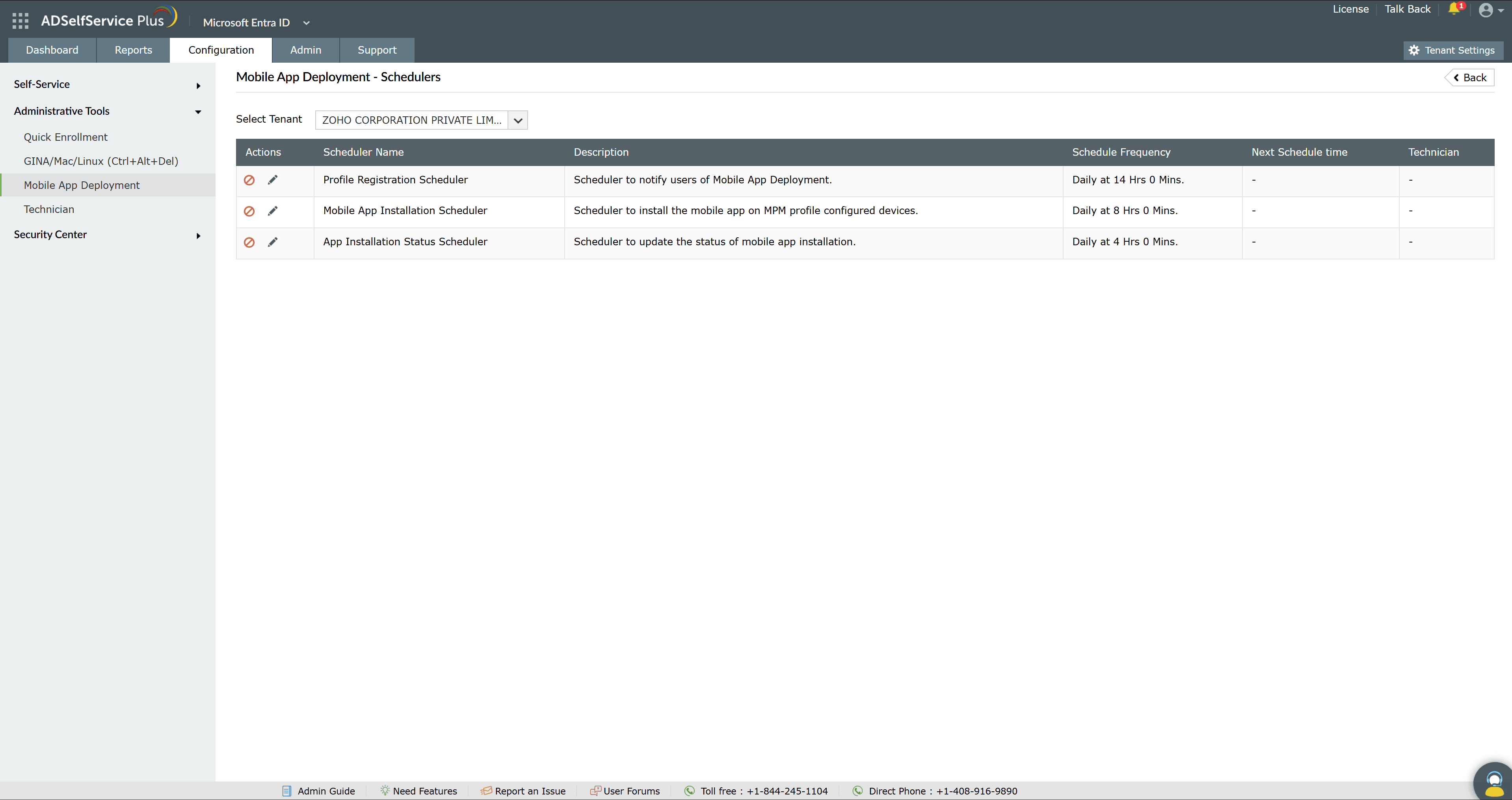Disable the App Installation Status Scheduler
The width and height of the screenshot is (1512, 800).
(x=249, y=242)
